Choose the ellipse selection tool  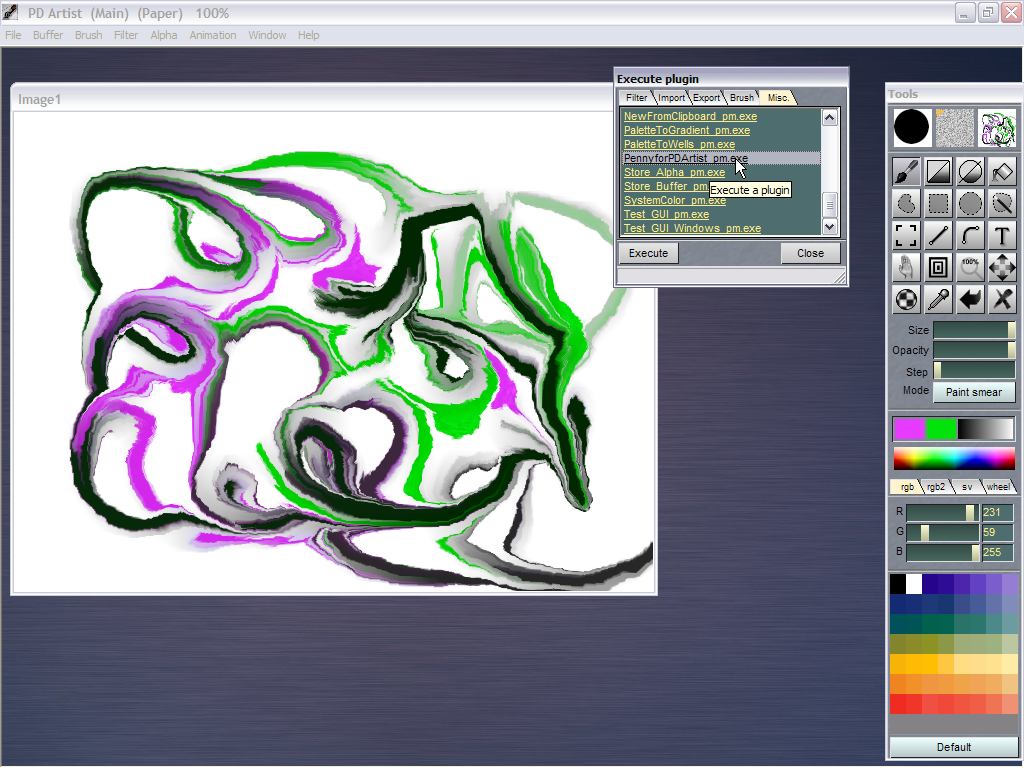[x=970, y=203]
